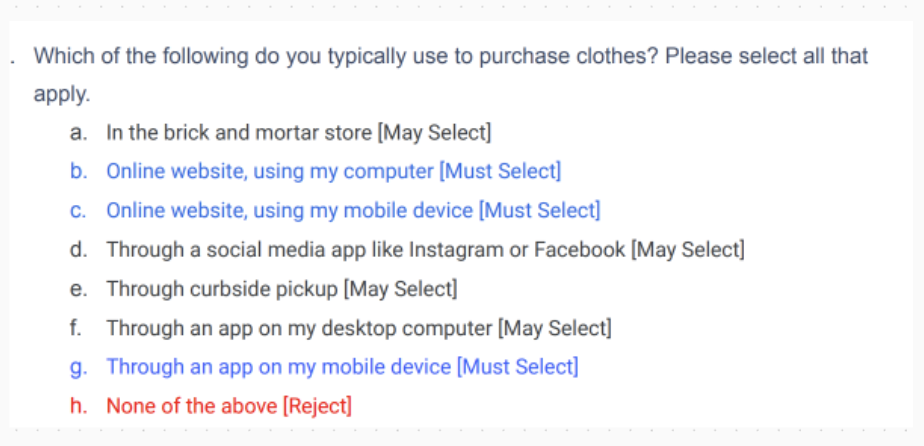The image size is (924, 446).
Task: Click [Must Select] tag after mobile device website option
Action: coord(539,211)
